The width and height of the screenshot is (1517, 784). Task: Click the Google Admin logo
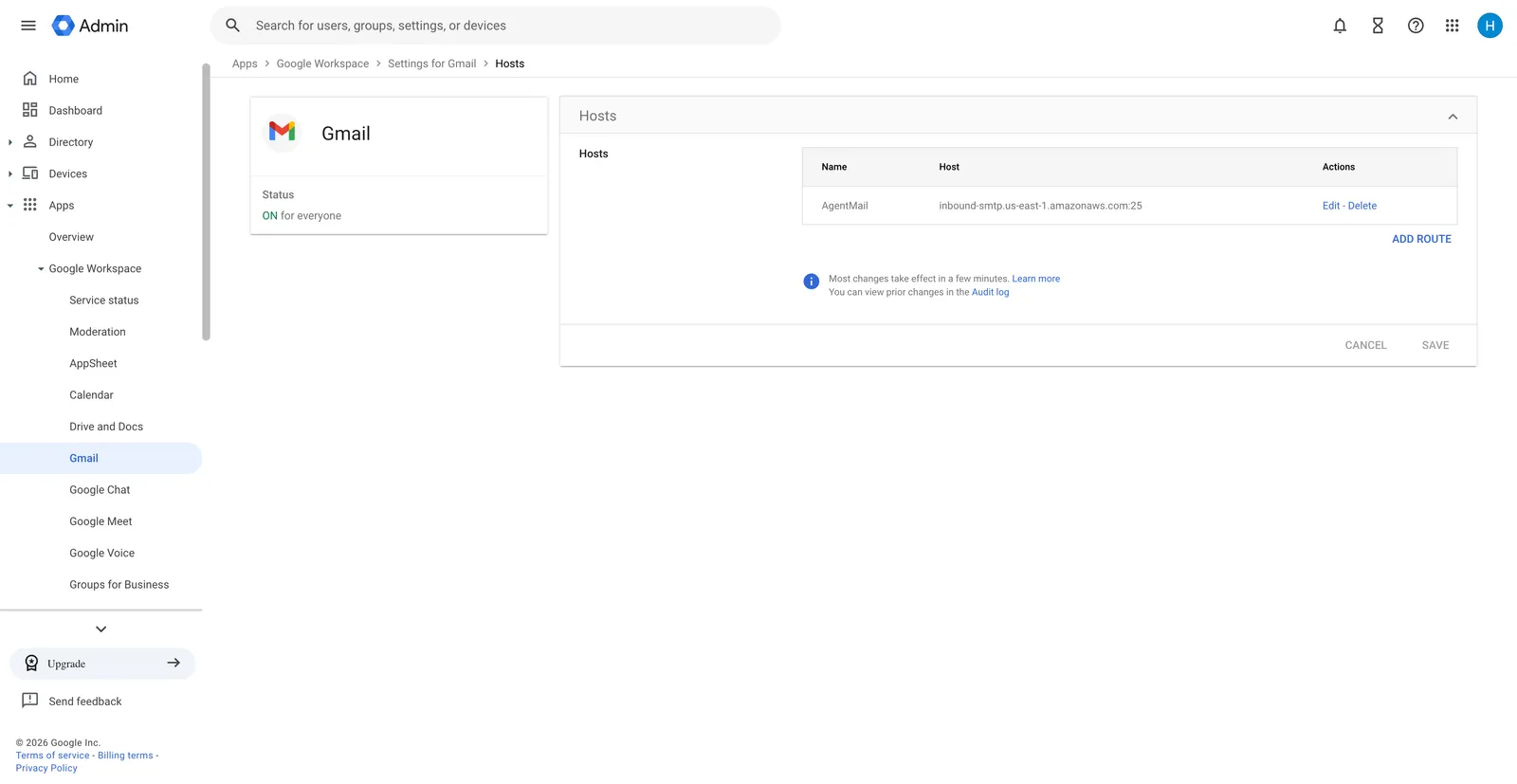[90, 26]
